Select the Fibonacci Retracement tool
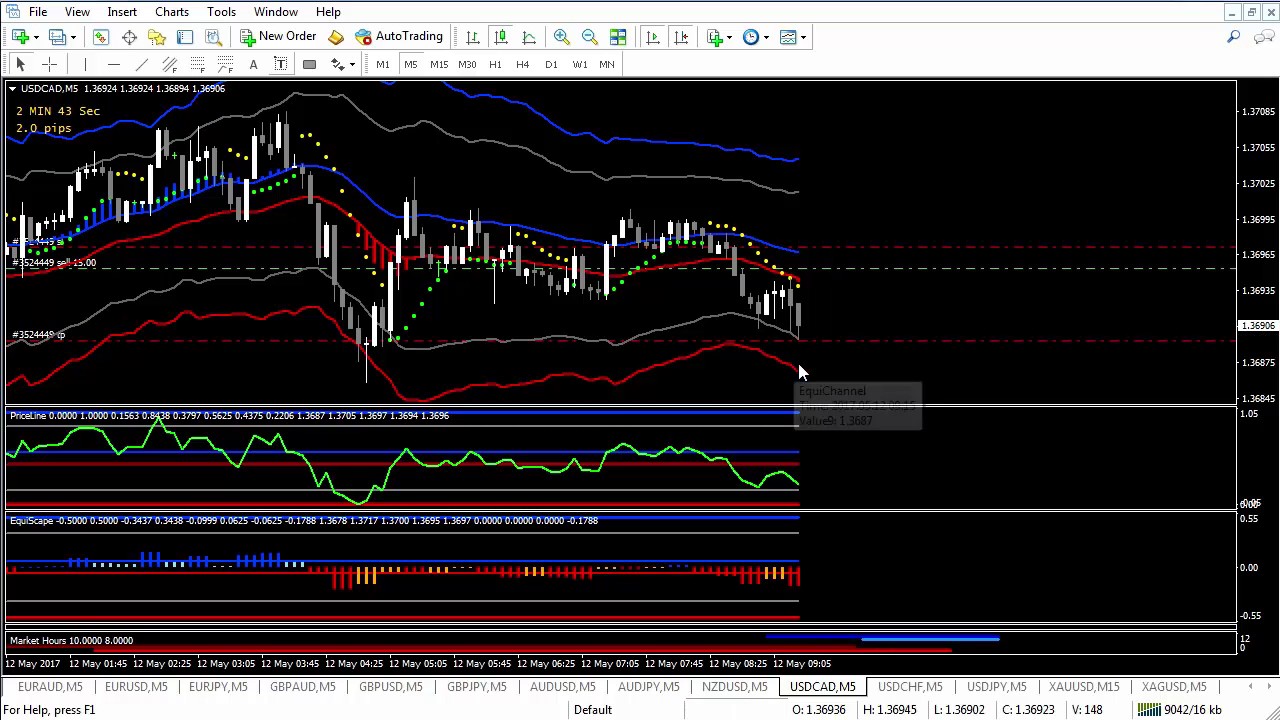 click(x=198, y=64)
